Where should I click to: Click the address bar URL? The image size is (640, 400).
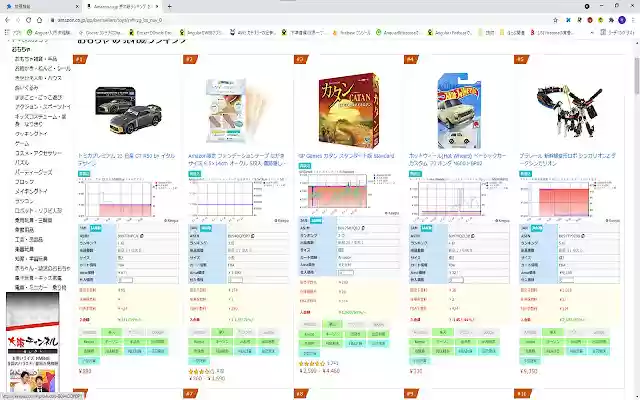[x=109, y=20]
